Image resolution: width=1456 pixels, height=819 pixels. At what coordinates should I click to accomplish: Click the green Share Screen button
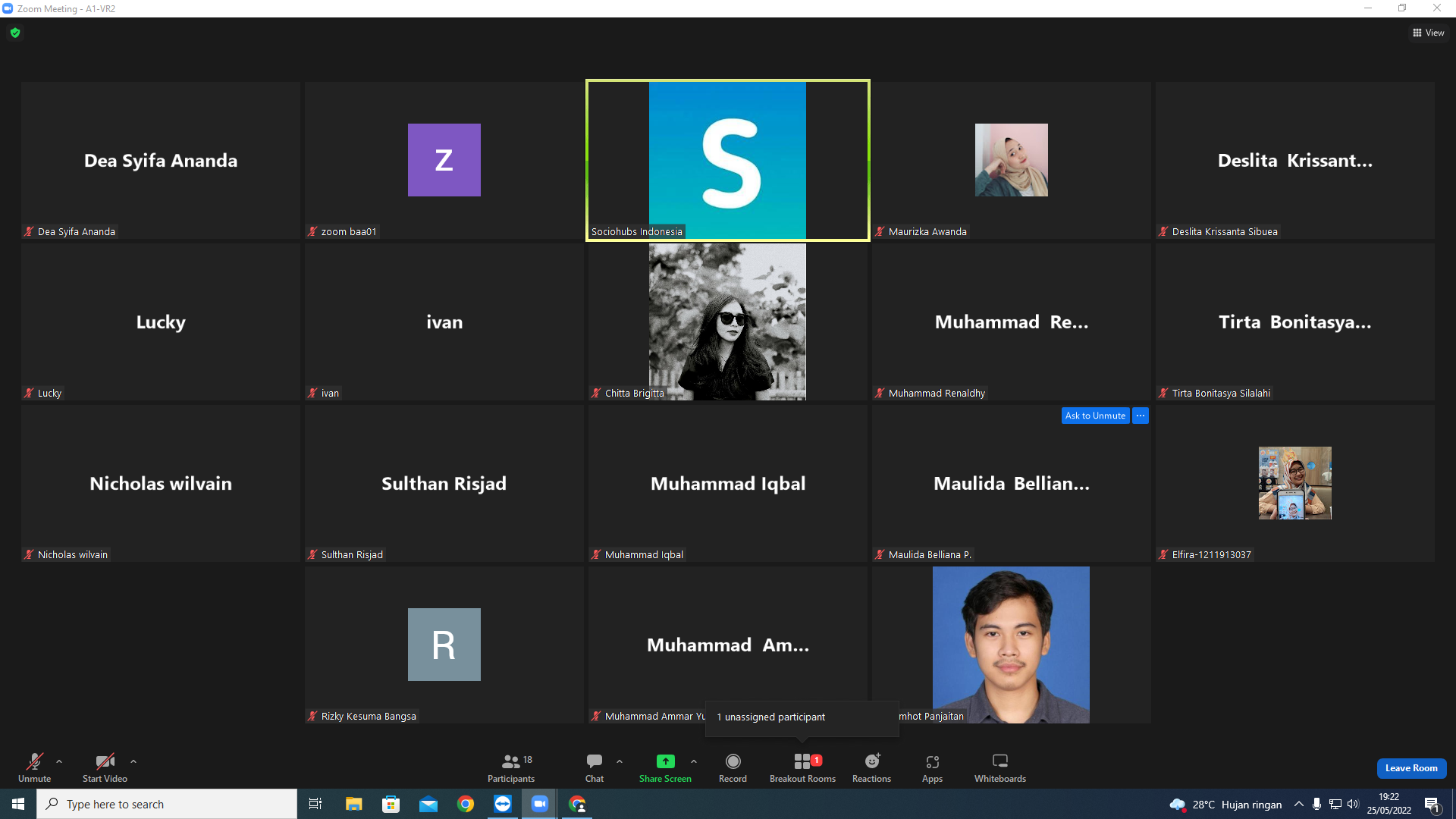665,767
